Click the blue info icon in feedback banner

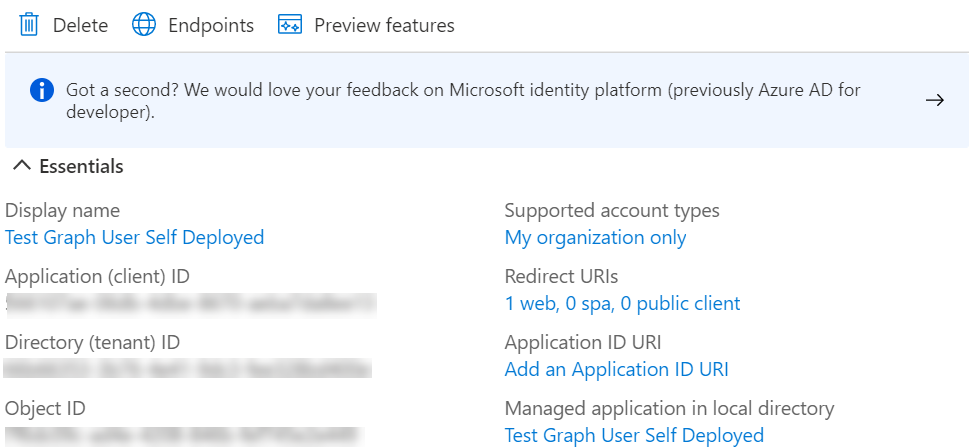[x=42, y=91]
